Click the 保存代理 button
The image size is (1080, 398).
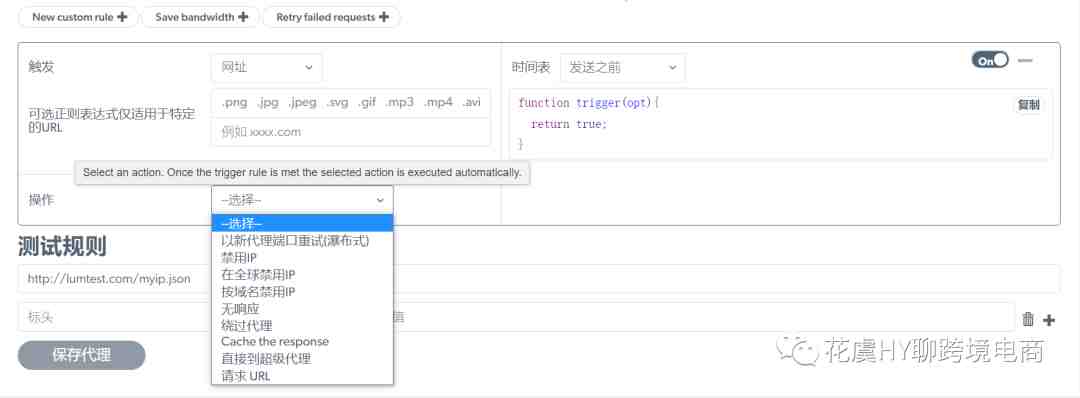tap(81, 355)
